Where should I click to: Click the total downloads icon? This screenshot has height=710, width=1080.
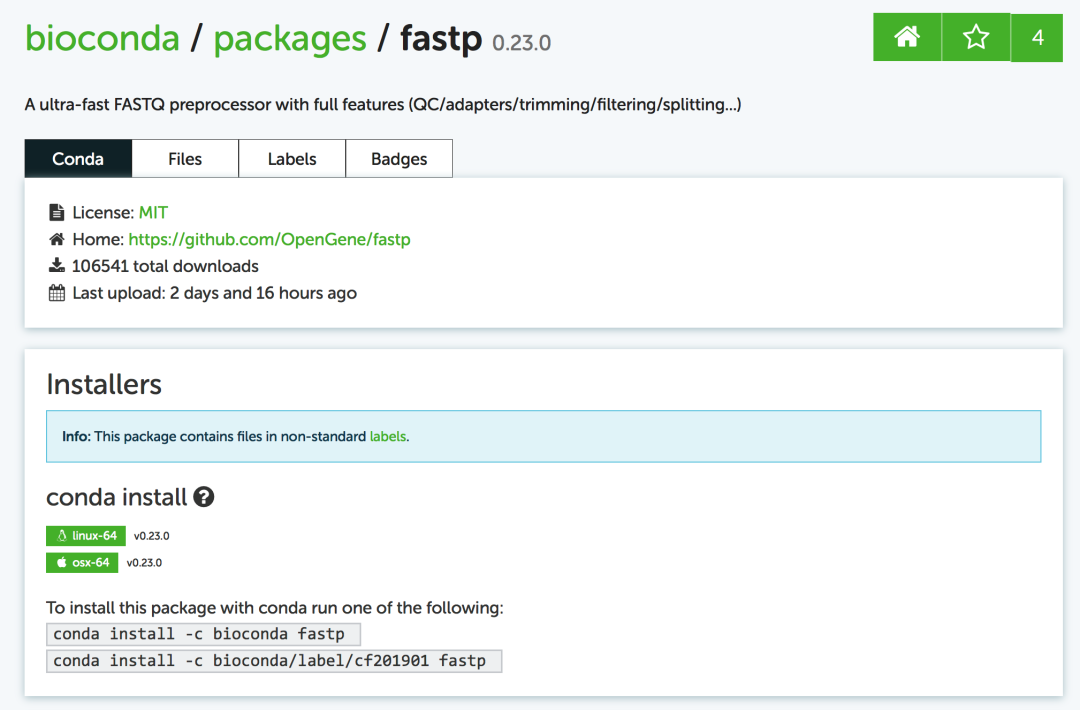56,266
